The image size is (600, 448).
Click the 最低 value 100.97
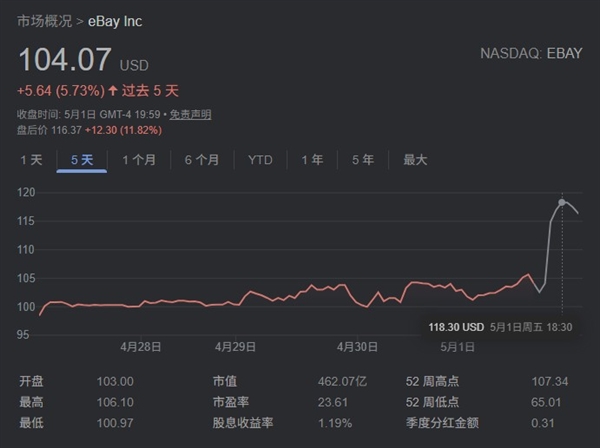pos(115,423)
